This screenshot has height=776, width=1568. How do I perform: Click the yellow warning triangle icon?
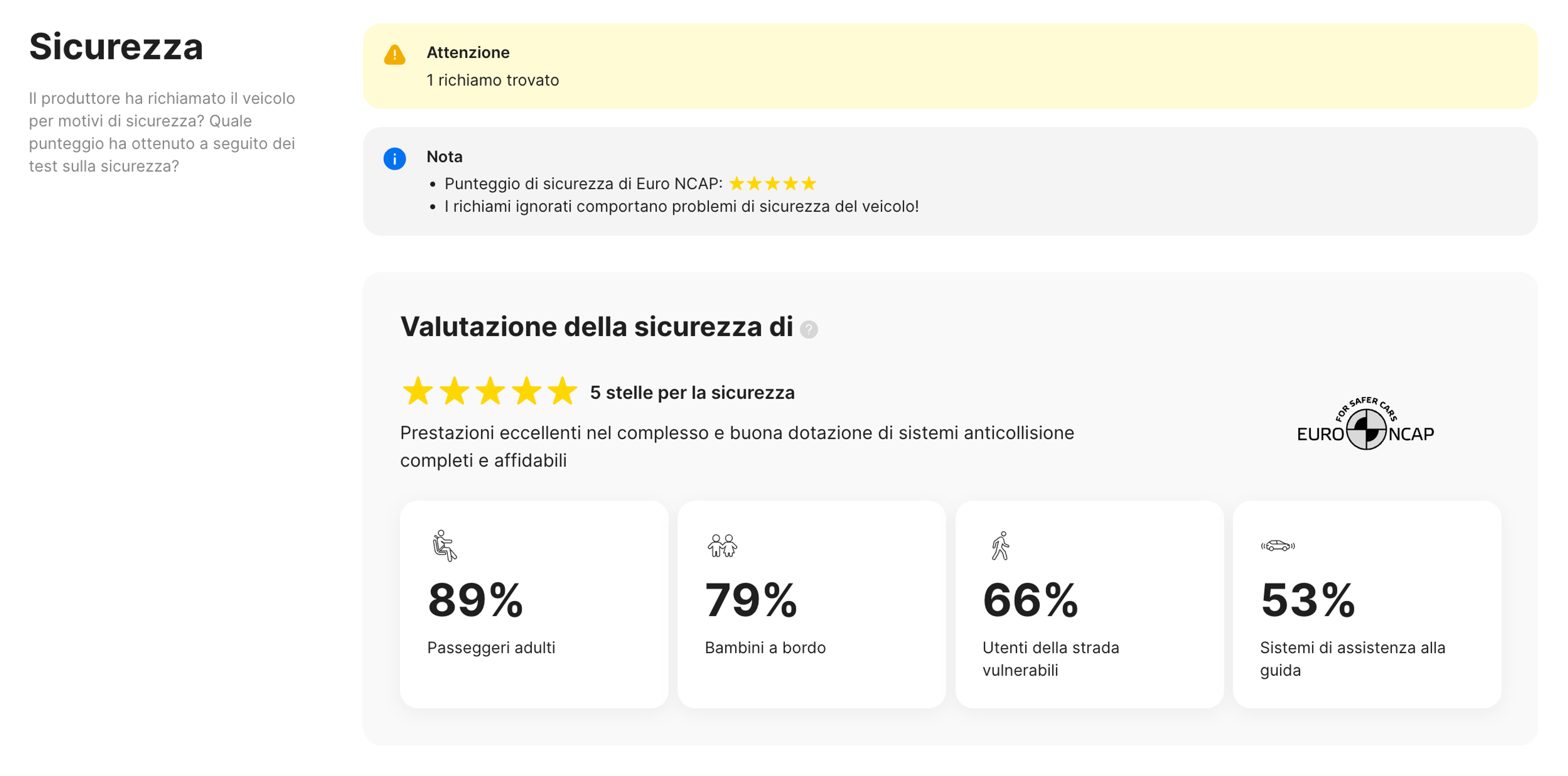pos(394,55)
